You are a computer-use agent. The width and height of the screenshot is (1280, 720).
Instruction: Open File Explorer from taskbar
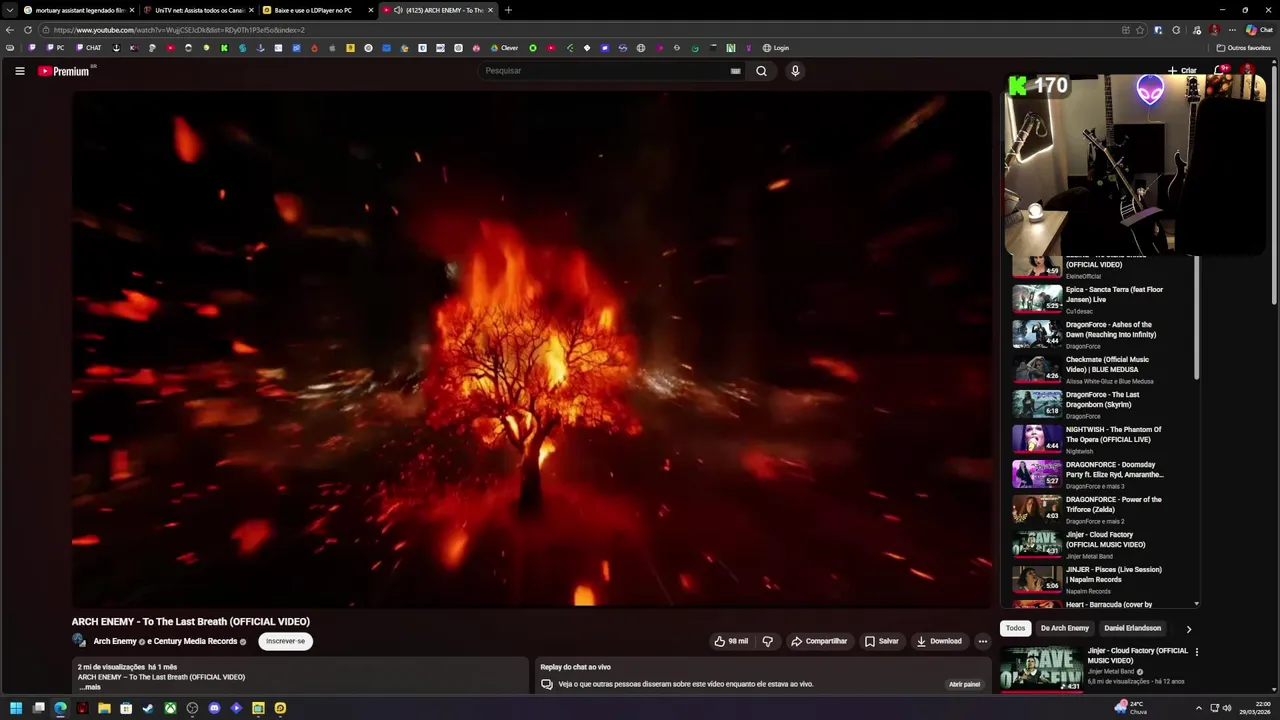104,708
